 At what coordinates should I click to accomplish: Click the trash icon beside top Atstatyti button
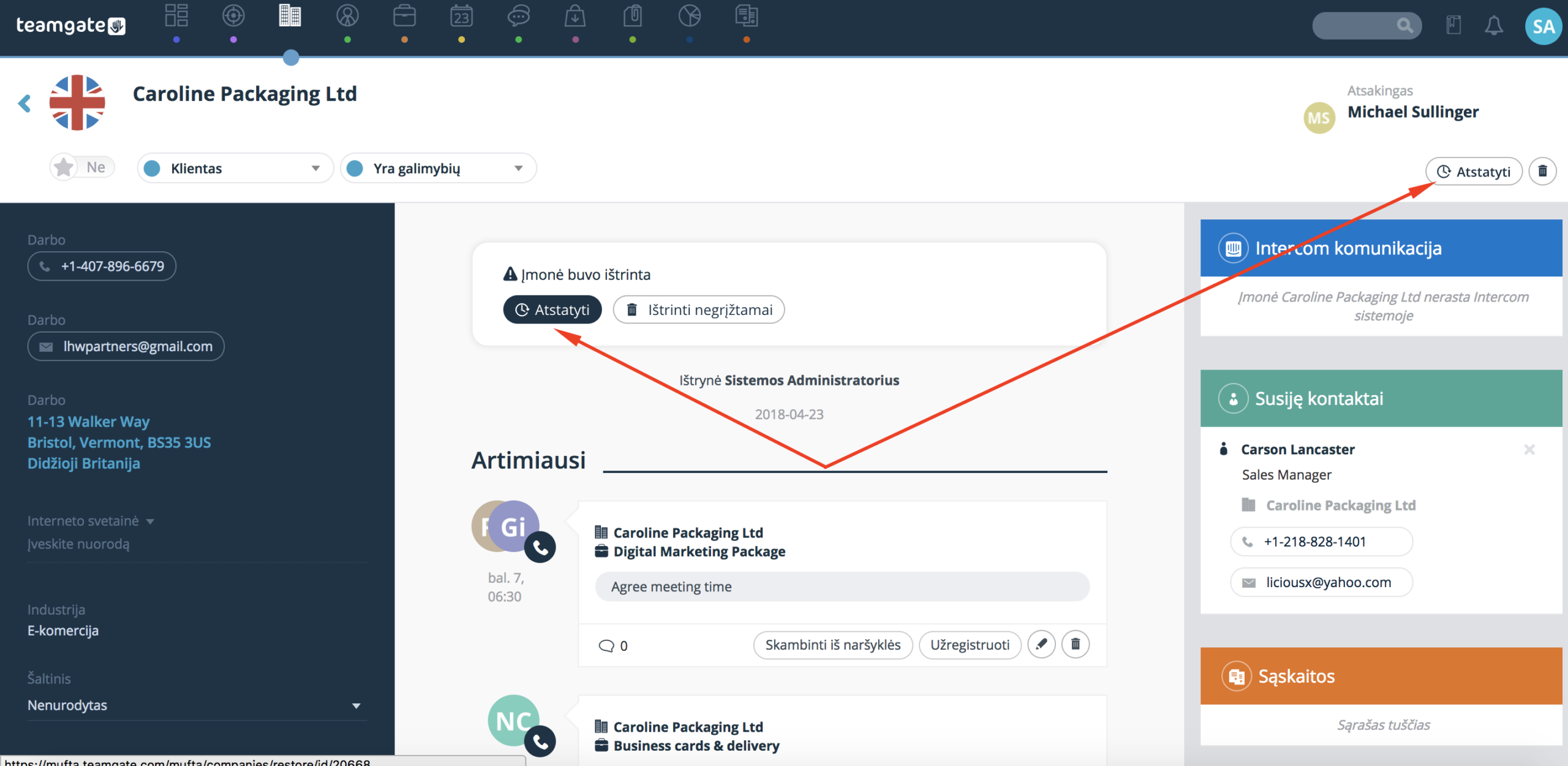[x=1542, y=171]
